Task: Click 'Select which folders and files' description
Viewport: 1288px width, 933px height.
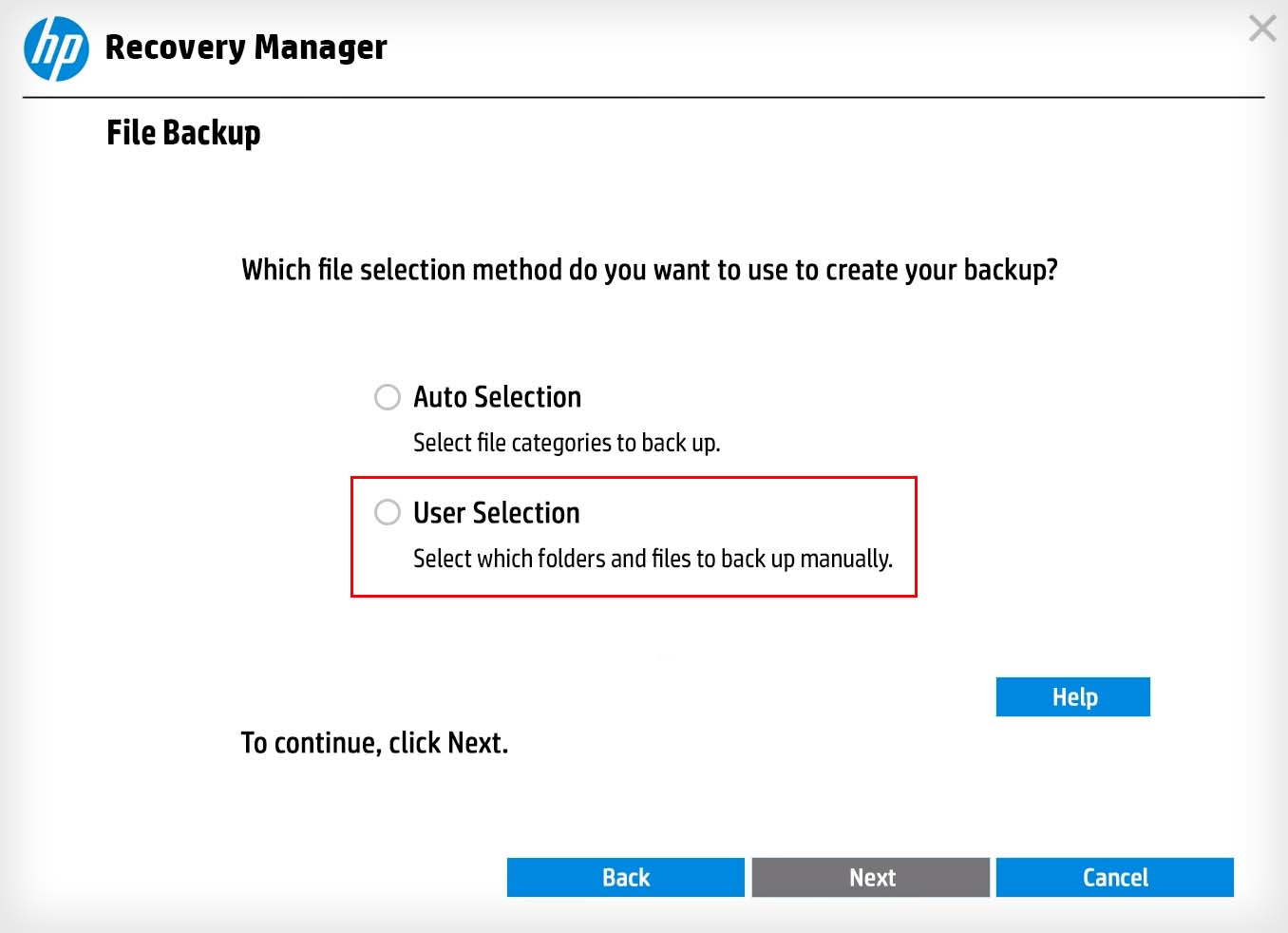Action: 653,559
